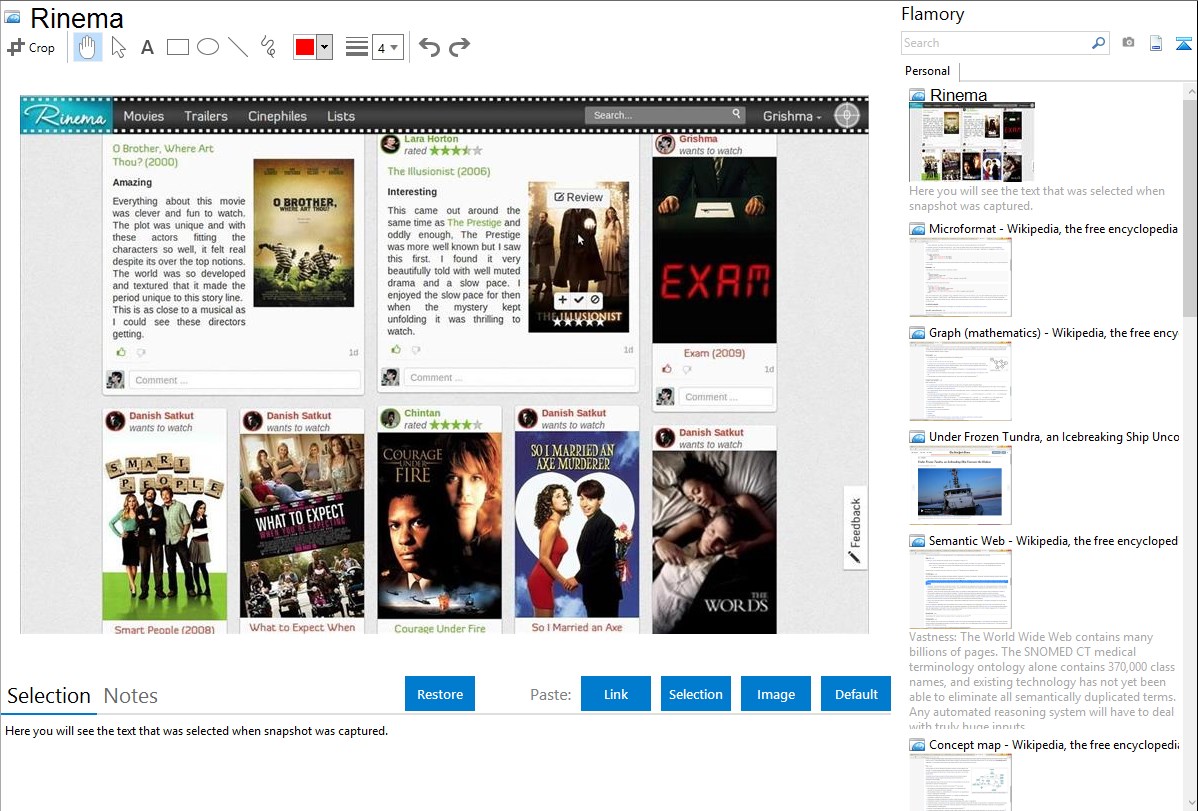Open the Concept map - Wikipedia snapshot title
The height and width of the screenshot is (811, 1198).
coord(1053,745)
